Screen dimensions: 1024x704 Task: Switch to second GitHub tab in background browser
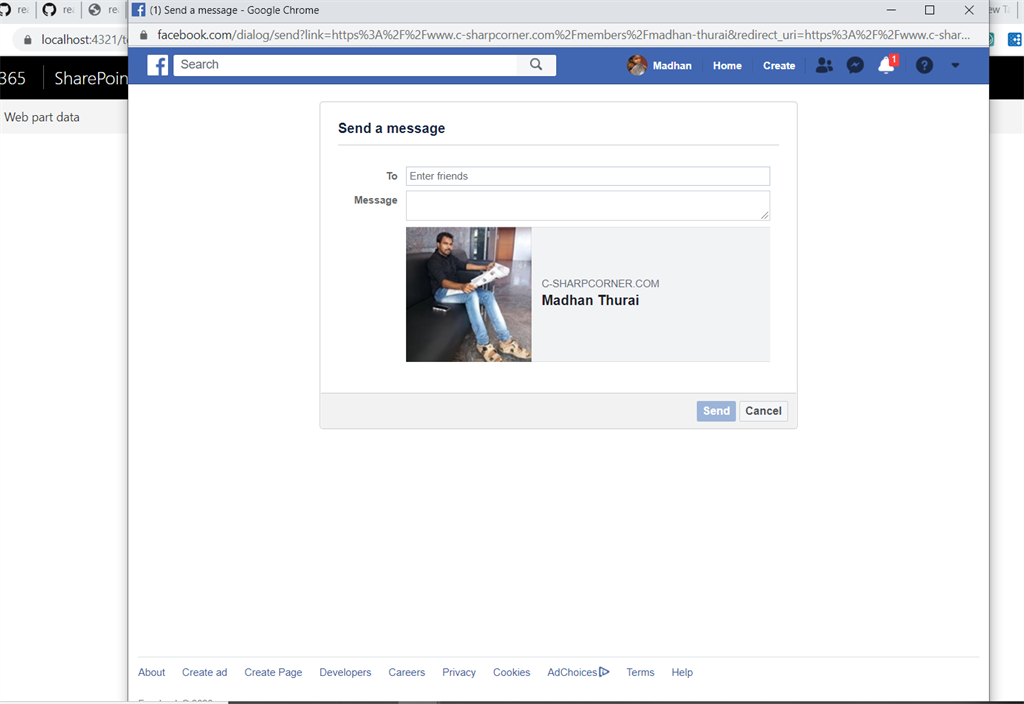pyautogui.click(x=57, y=10)
